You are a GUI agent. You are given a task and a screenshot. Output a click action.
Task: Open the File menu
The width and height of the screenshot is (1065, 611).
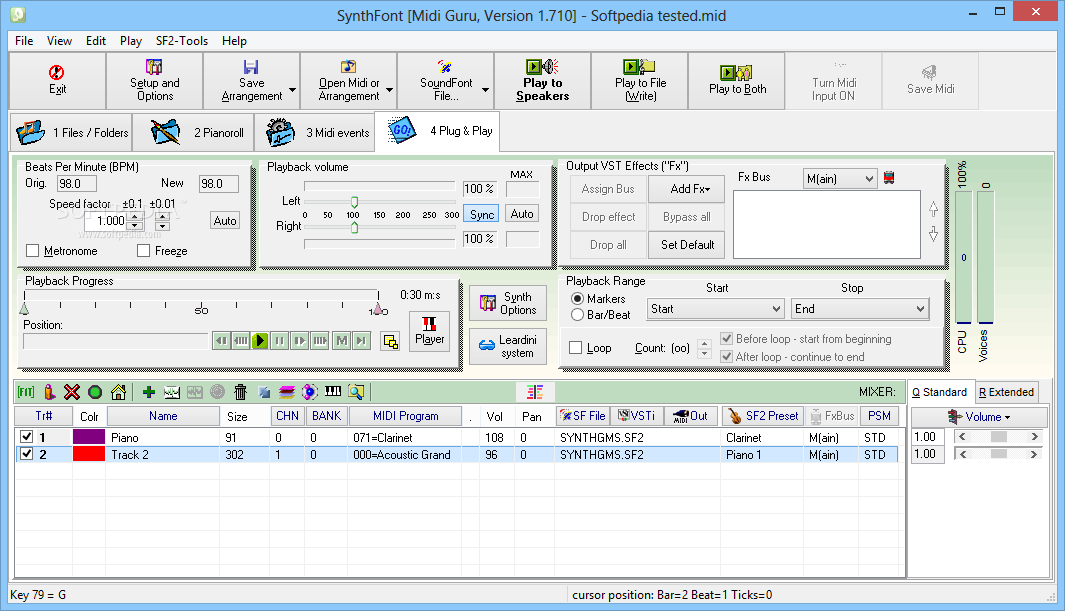(x=24, y=41)
